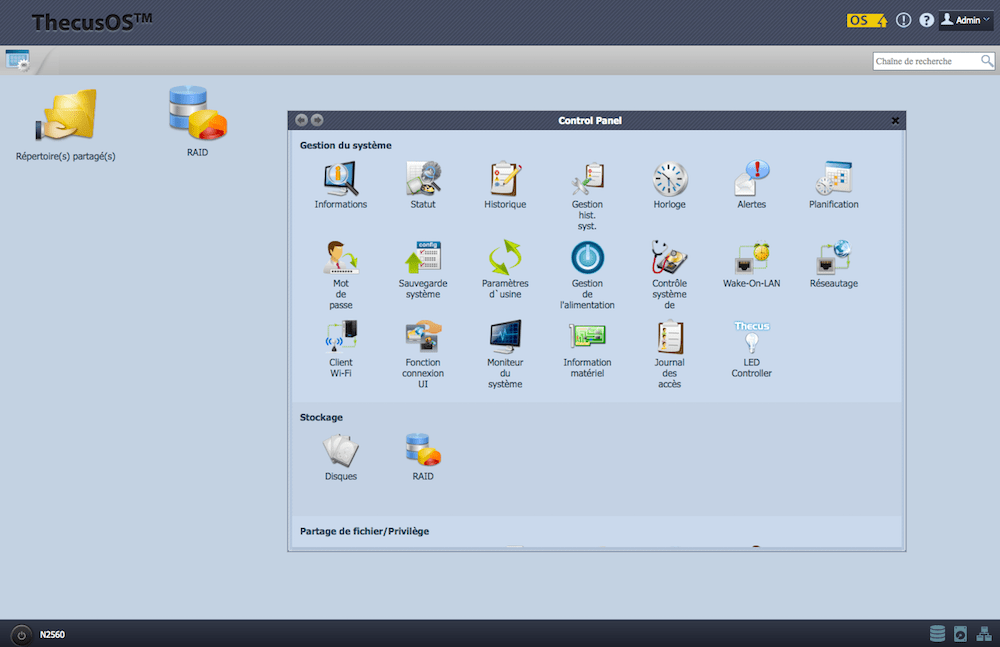This screenshot has height=647, width=1000.
Task: Open Mot de passe settings
Action: [x=341, y=275]
